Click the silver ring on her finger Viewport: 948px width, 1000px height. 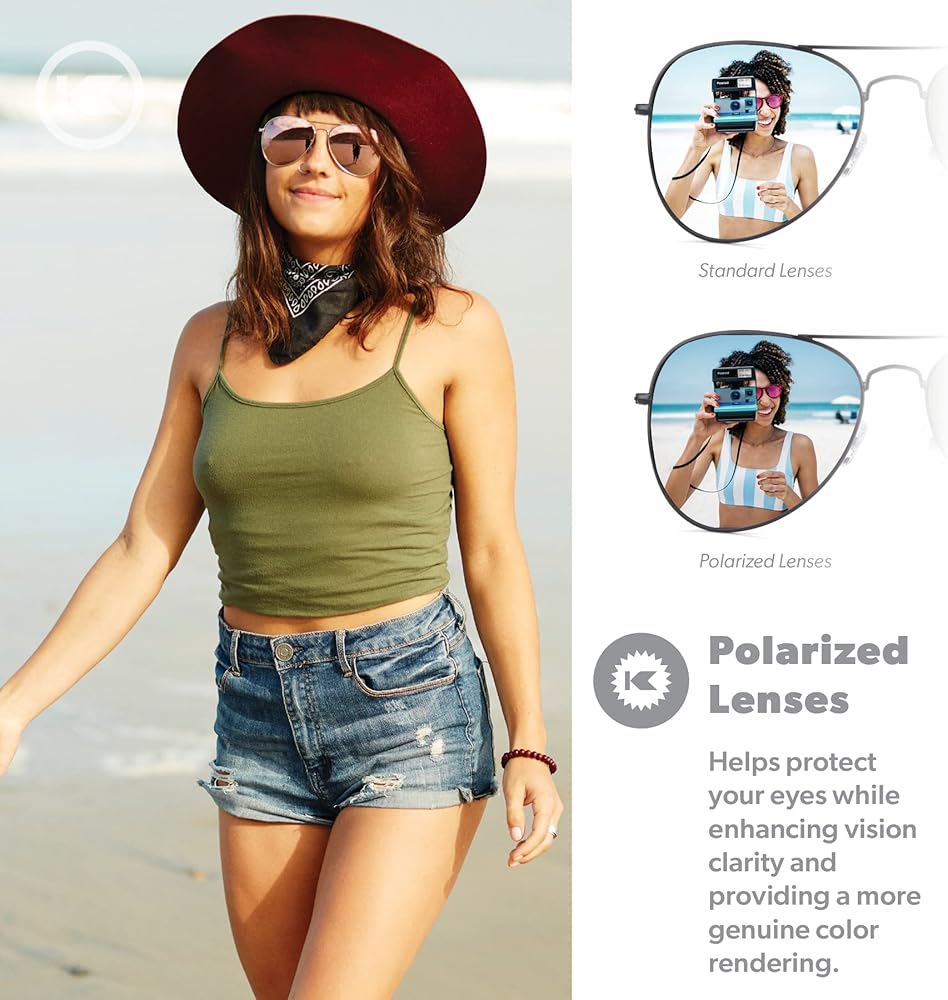pos(552,830)
